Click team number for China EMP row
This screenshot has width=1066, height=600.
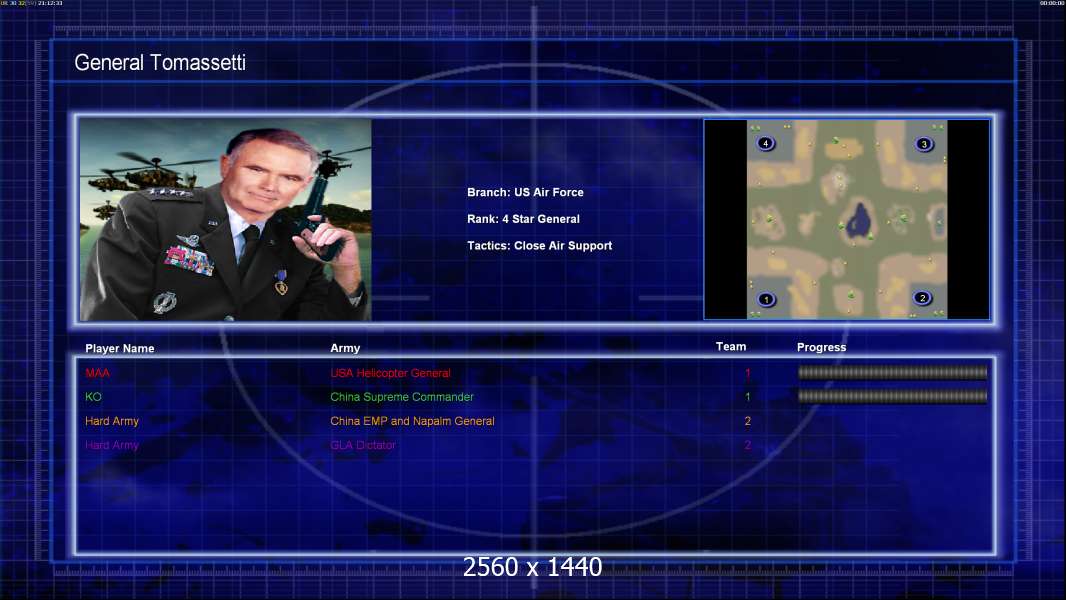point(747,421)
